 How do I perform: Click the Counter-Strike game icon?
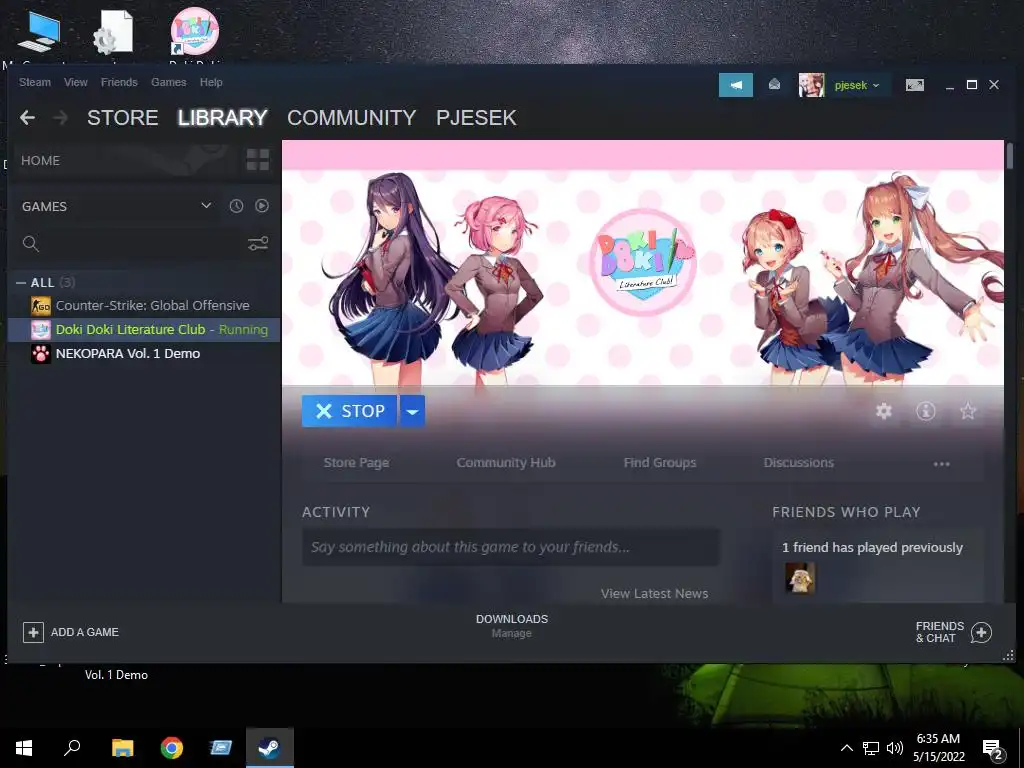click(x=40, y=306)
